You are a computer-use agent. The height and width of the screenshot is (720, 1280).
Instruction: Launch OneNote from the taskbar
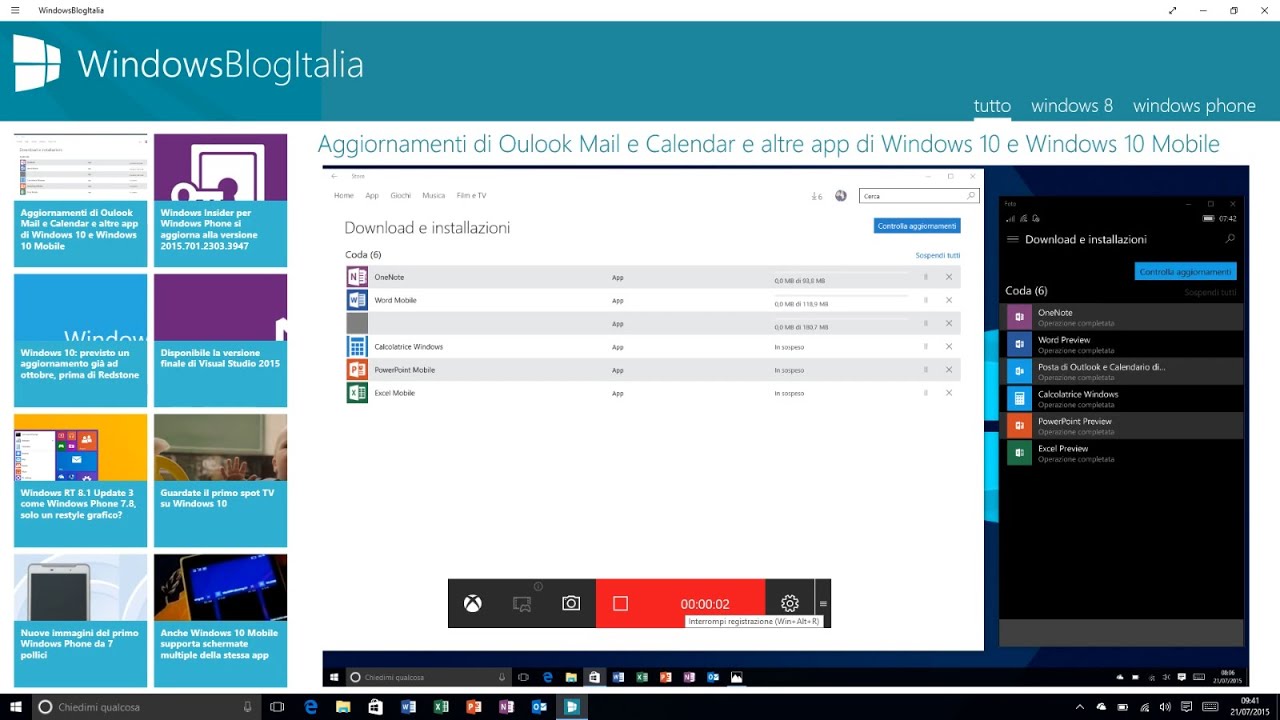click(506, 707)
